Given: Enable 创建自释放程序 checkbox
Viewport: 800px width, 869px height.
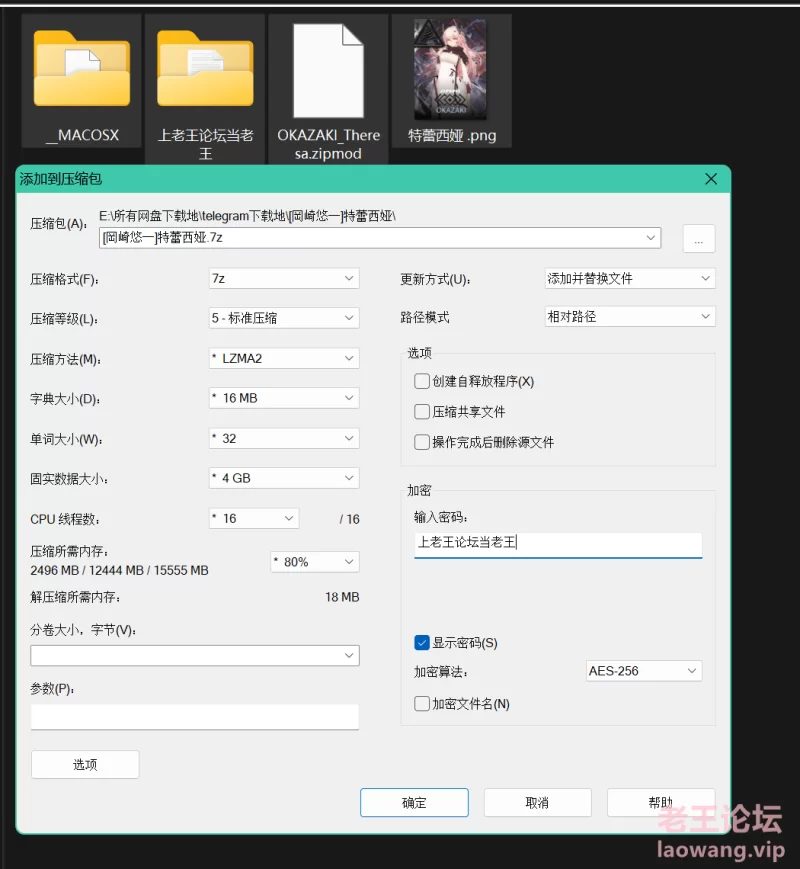Looking at the screenshot, I should 422,381.
